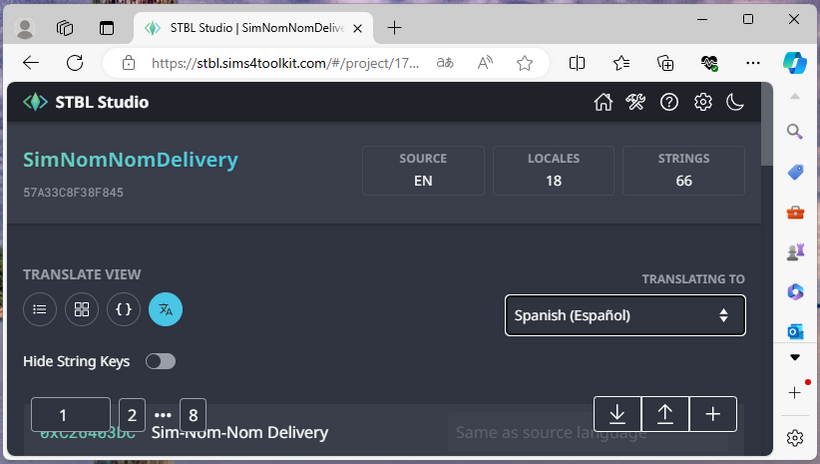Go to page 2
This screenshot has width=820, height=464.
pyautogui.click(x=132, y=414)
